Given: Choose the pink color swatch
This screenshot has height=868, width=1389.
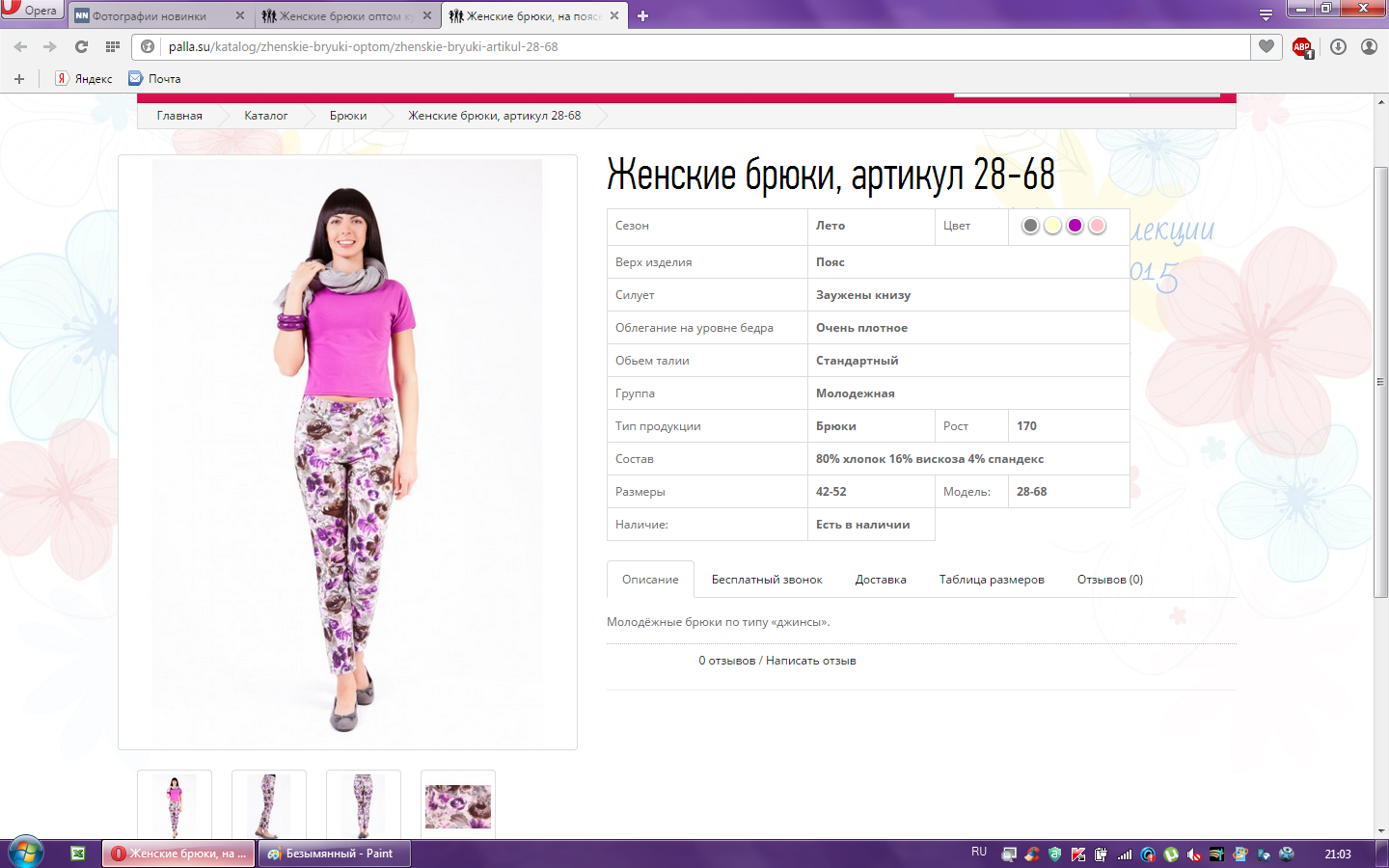Looking at the screenshot, I should [1097, 226].
